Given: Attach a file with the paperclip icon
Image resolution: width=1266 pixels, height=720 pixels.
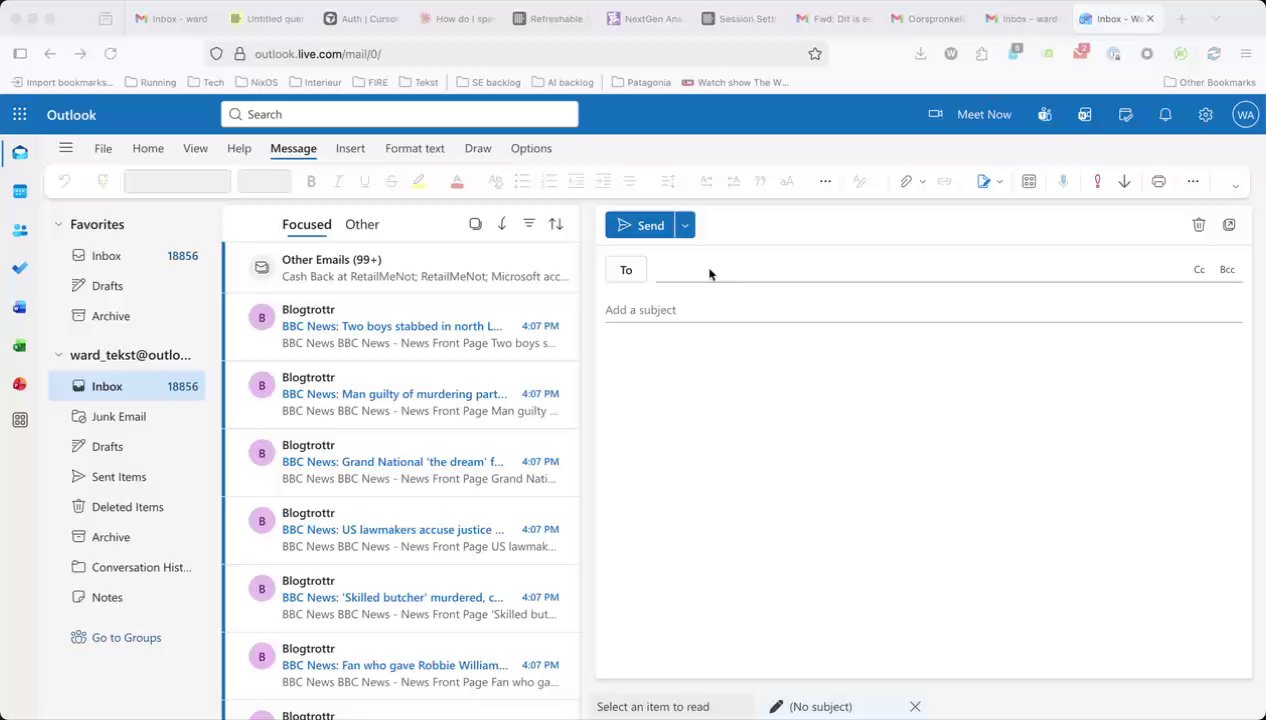Looking at the screenshot, I should [x=906, y=181].
